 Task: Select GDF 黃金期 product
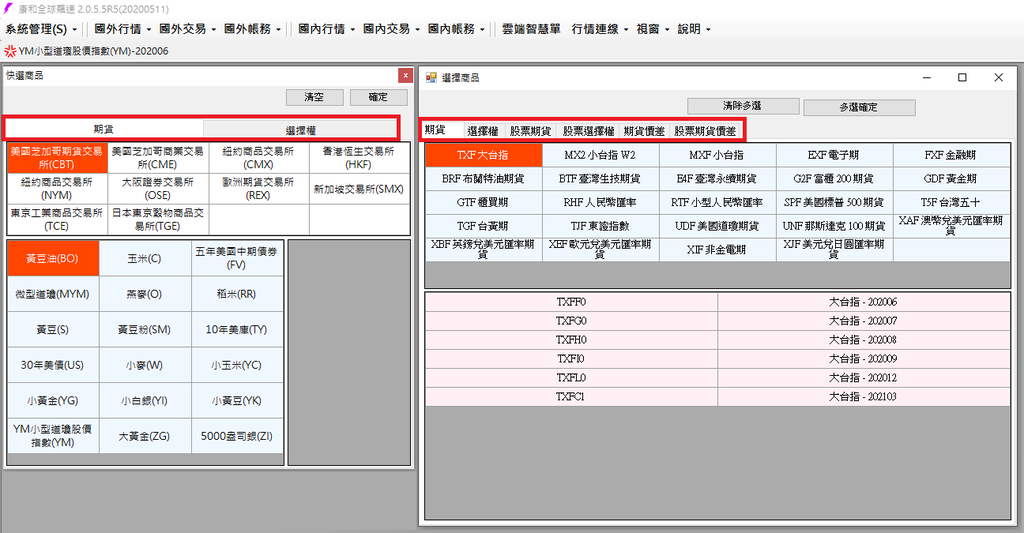point(952,179)
